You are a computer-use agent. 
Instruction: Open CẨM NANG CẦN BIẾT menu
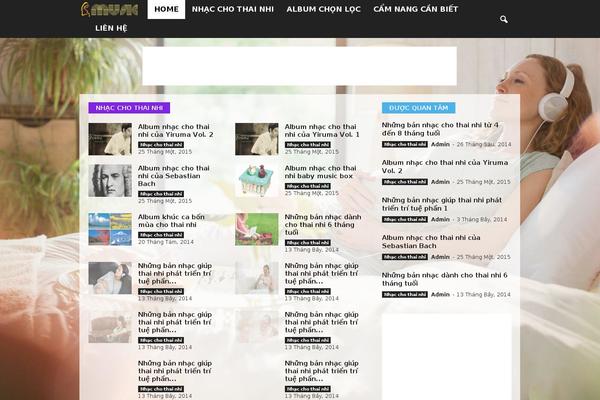416,9
